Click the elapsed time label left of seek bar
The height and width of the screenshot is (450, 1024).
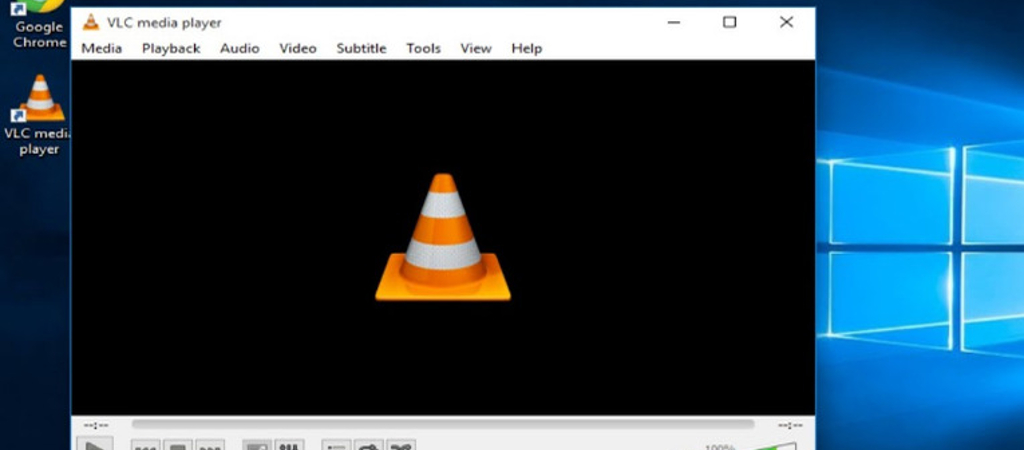click(96, 425)
